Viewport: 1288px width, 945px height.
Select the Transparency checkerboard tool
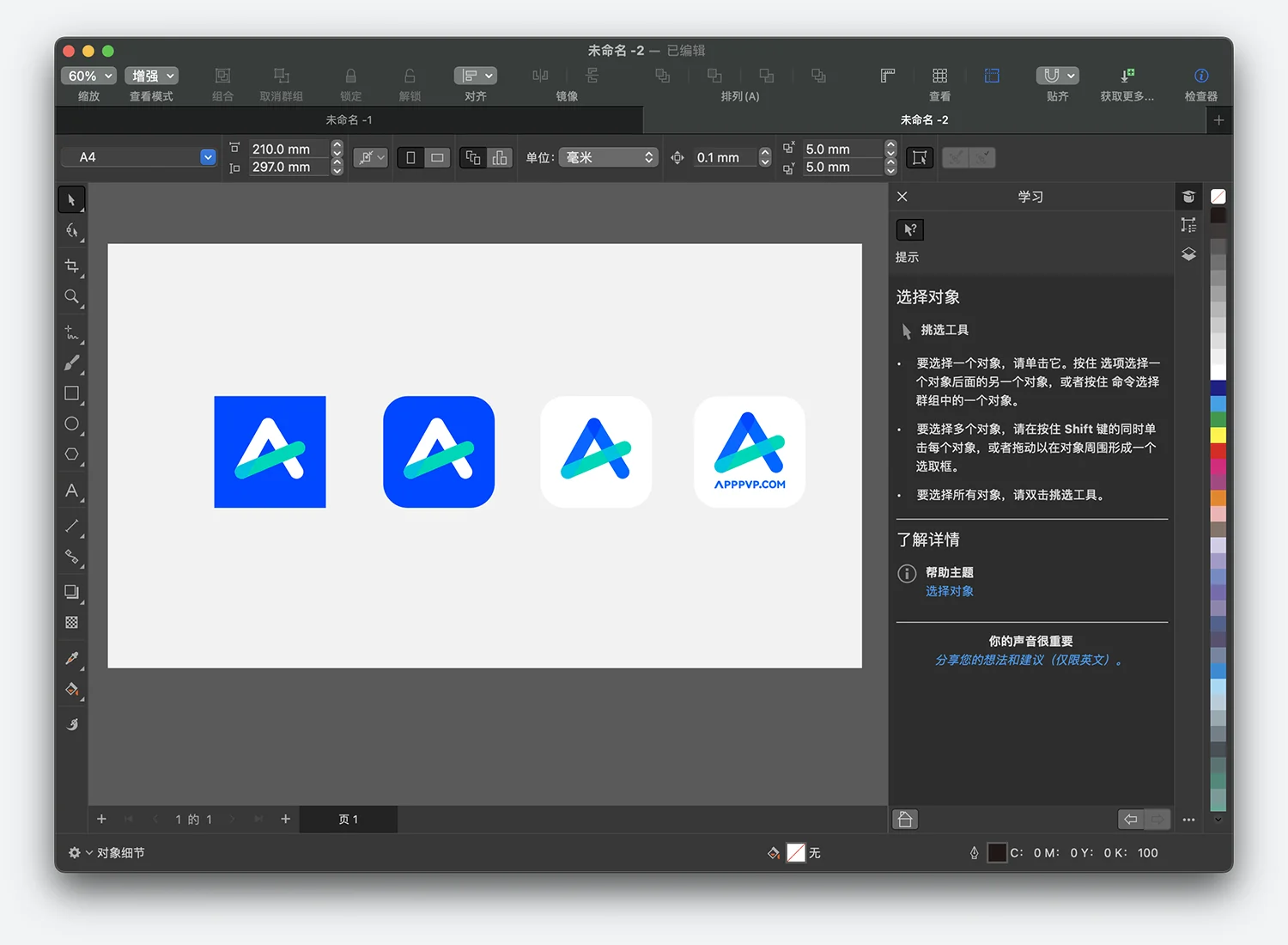click(71, 622)
